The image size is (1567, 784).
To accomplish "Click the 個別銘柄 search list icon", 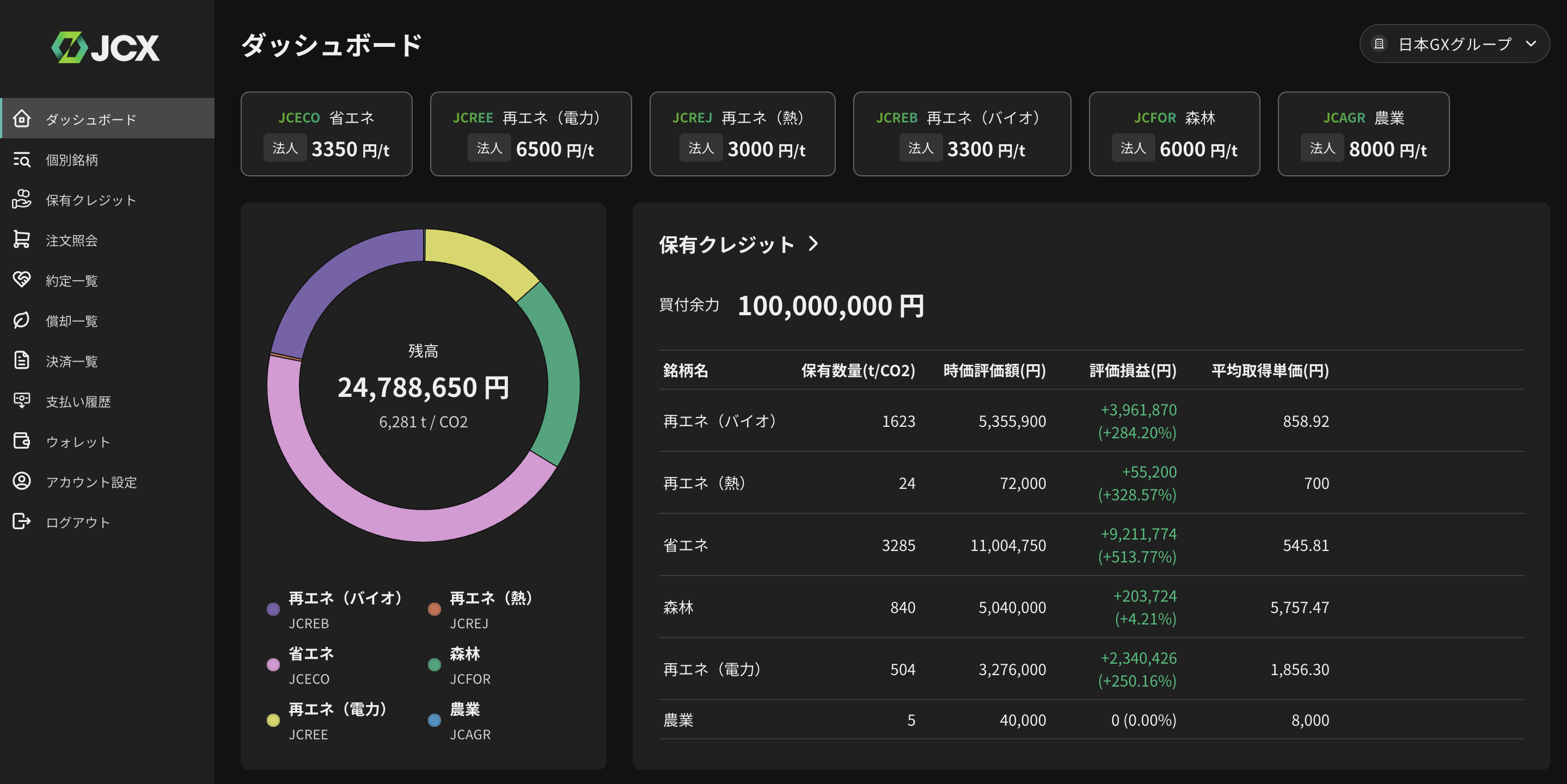I will [x=22, y=160].
